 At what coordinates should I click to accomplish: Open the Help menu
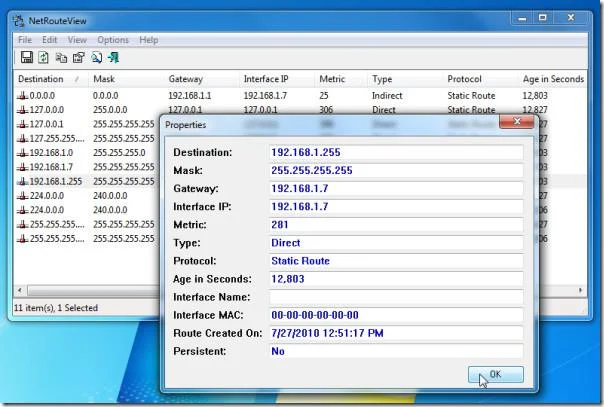click(x=149, y=40)
